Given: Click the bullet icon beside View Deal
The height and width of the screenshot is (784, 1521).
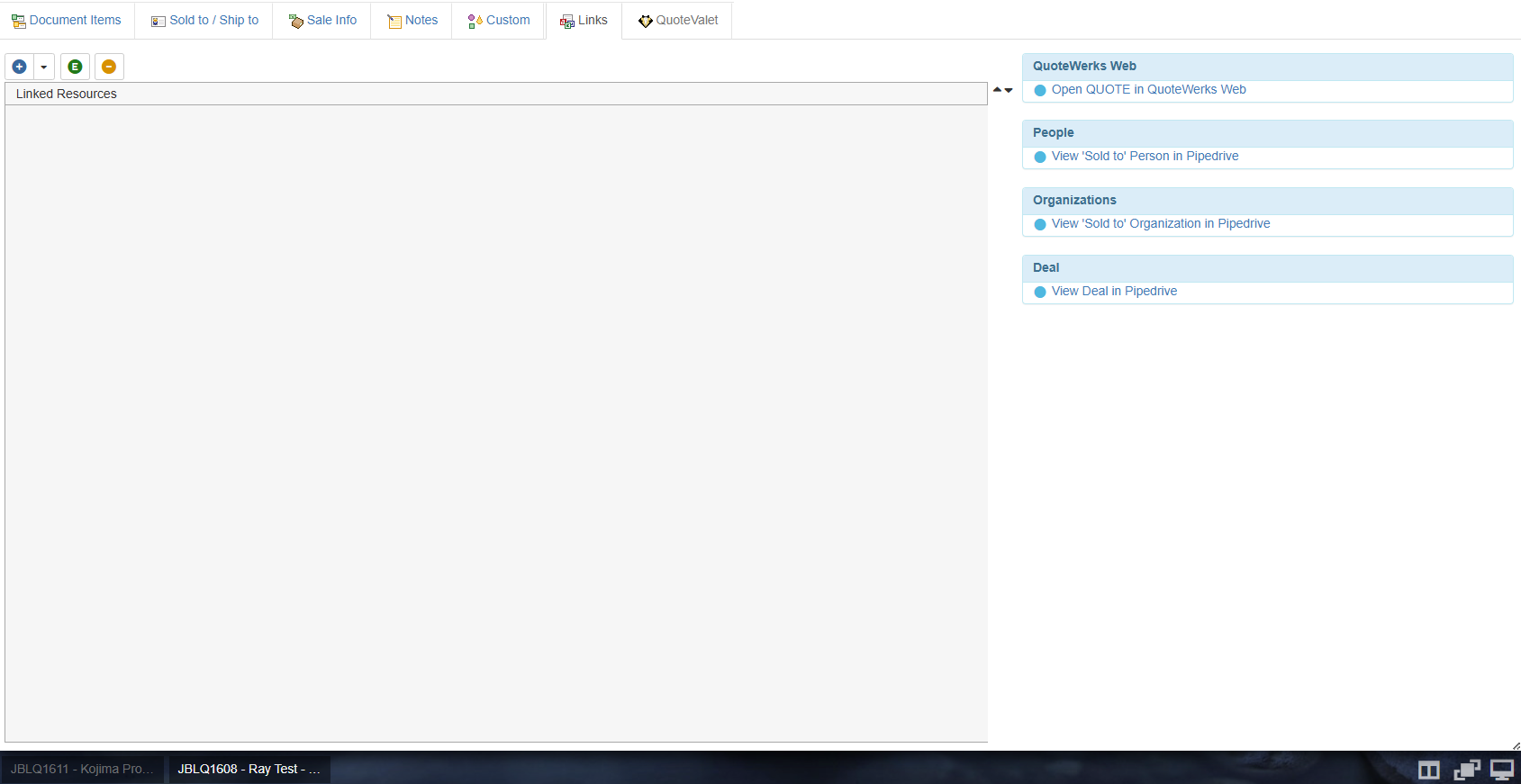Looking at the screenshot, I should (x=1040, y=292).
